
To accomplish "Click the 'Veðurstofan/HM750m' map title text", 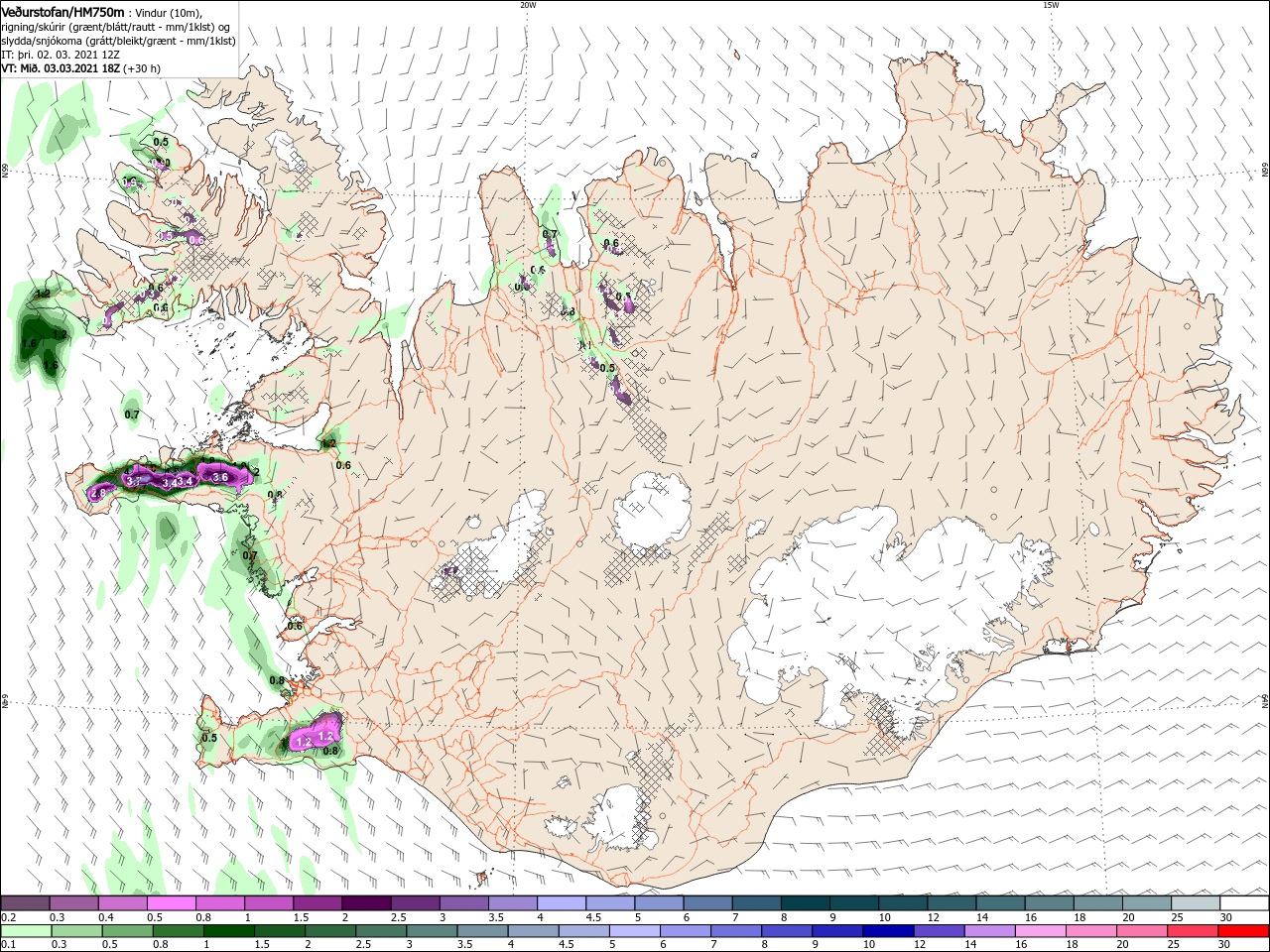I will (63, 11).
